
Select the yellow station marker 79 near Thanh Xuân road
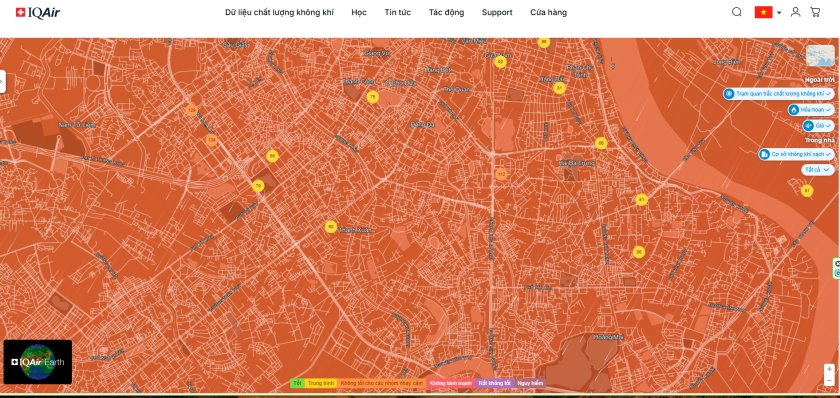point(258,186)
